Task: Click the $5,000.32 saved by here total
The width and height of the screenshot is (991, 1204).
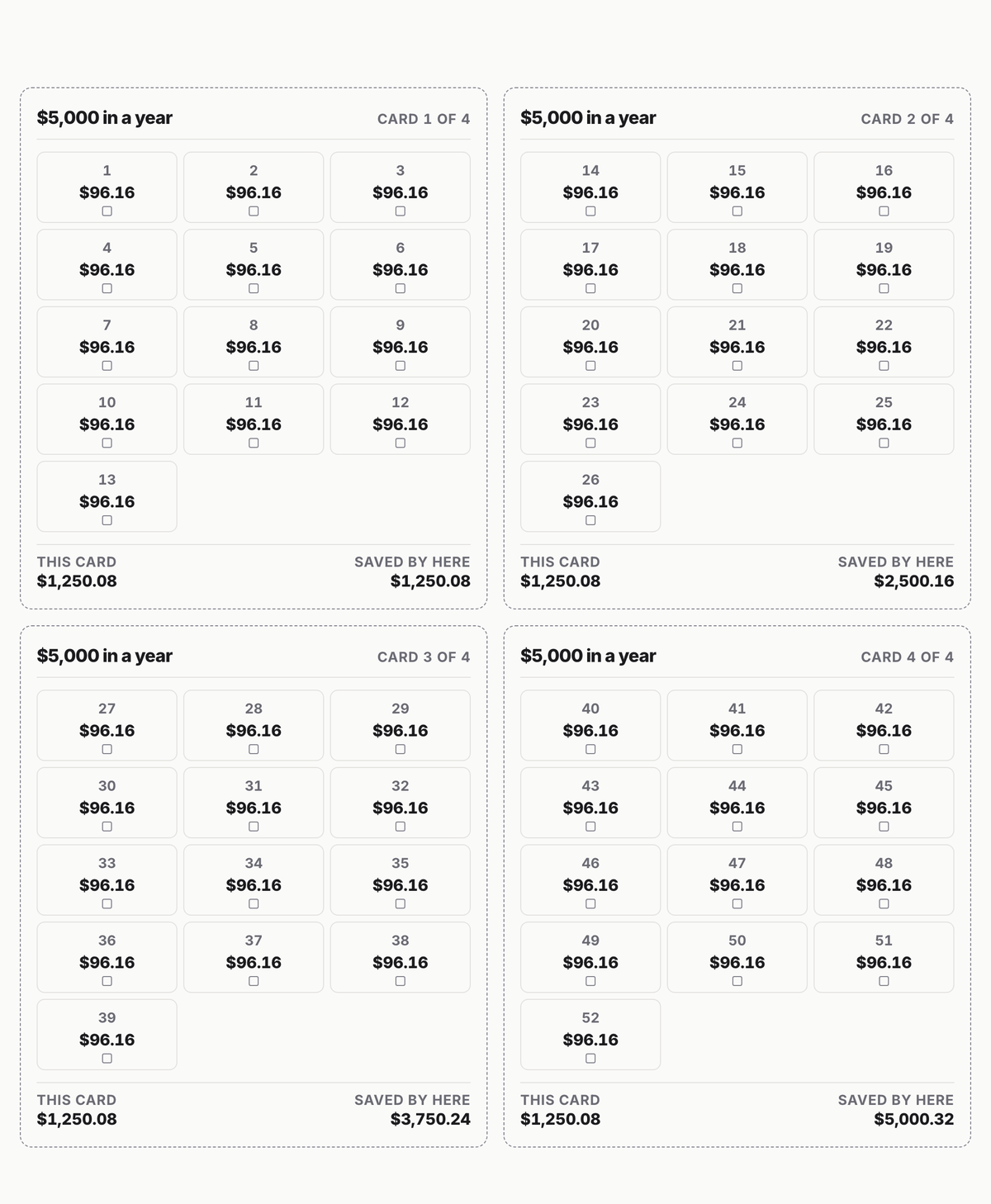Action: click(x=914, y=1120)
